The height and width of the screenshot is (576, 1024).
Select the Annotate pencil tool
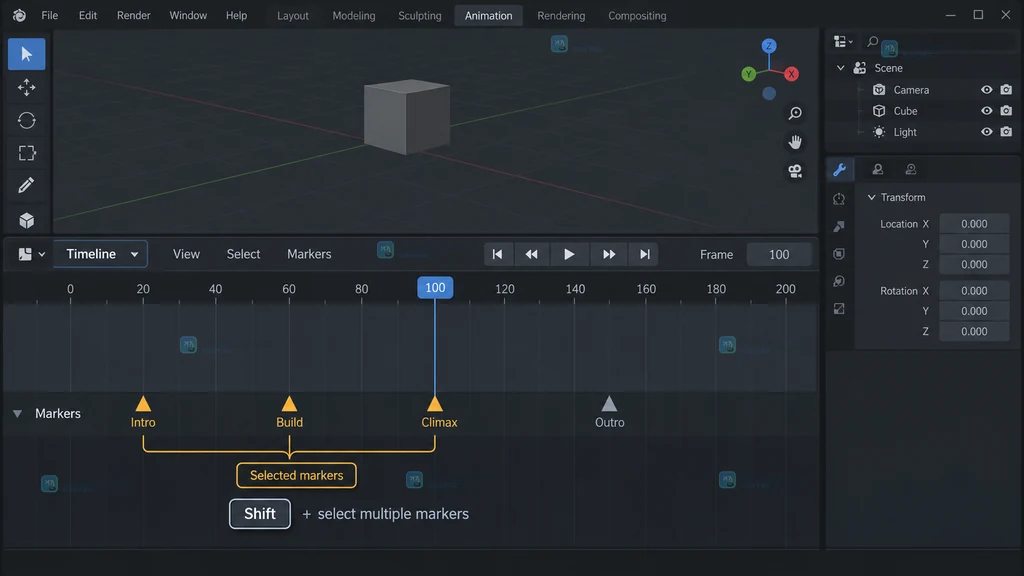(x=27, y=185)
